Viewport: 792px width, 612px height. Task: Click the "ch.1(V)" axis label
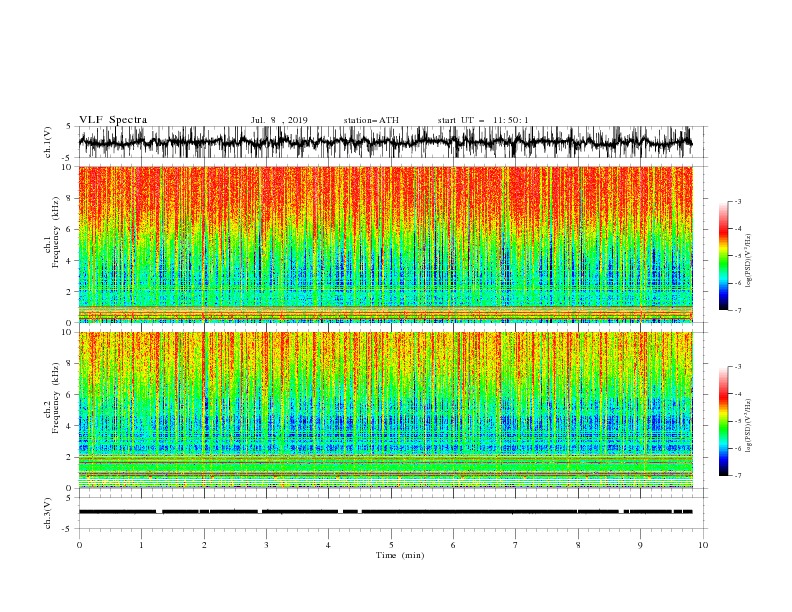48,142
